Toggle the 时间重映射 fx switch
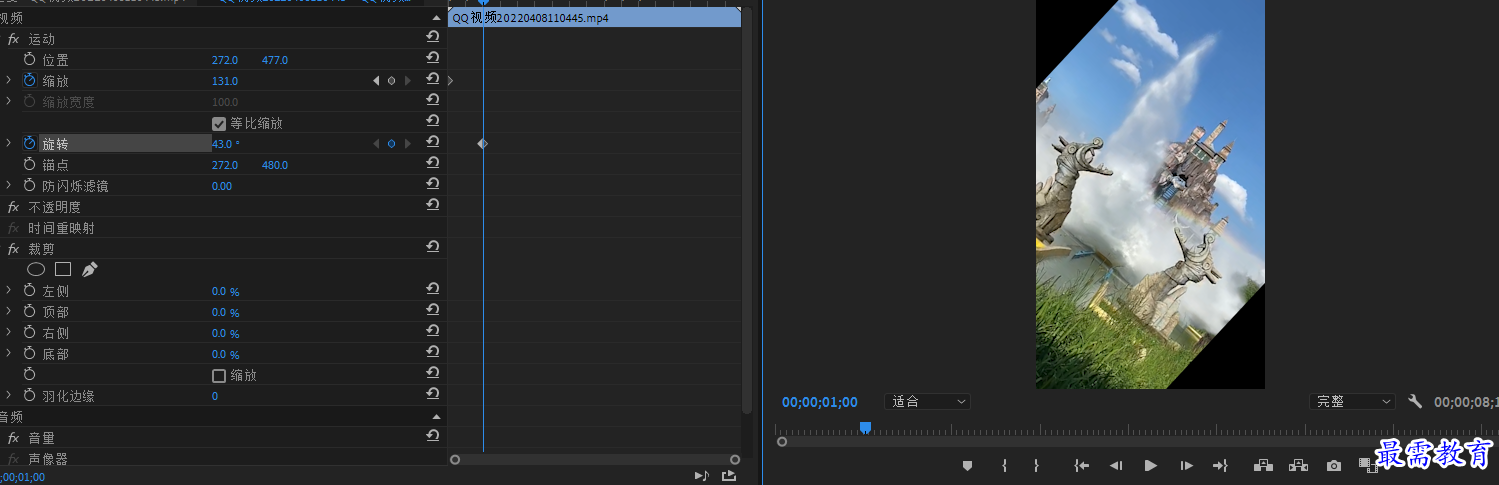 click(13, 228)
